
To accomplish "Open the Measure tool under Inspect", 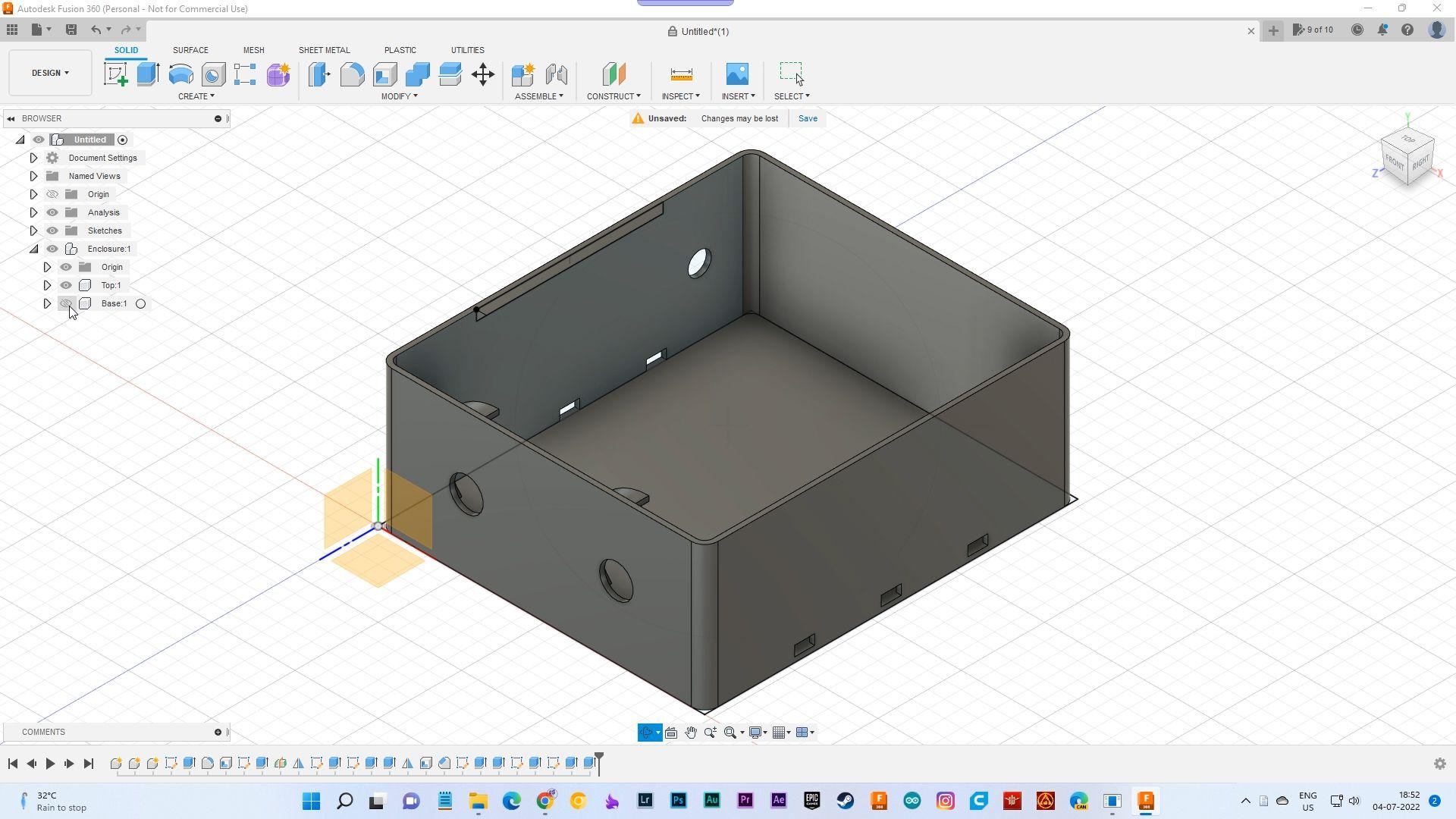I will click(681, 74).
